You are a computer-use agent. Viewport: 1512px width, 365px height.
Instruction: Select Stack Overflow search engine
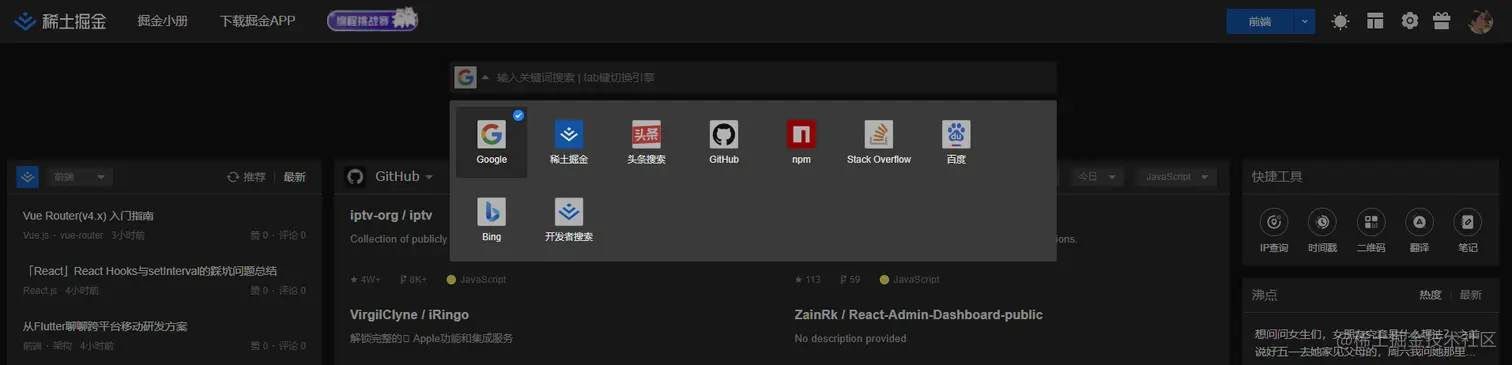879,142
